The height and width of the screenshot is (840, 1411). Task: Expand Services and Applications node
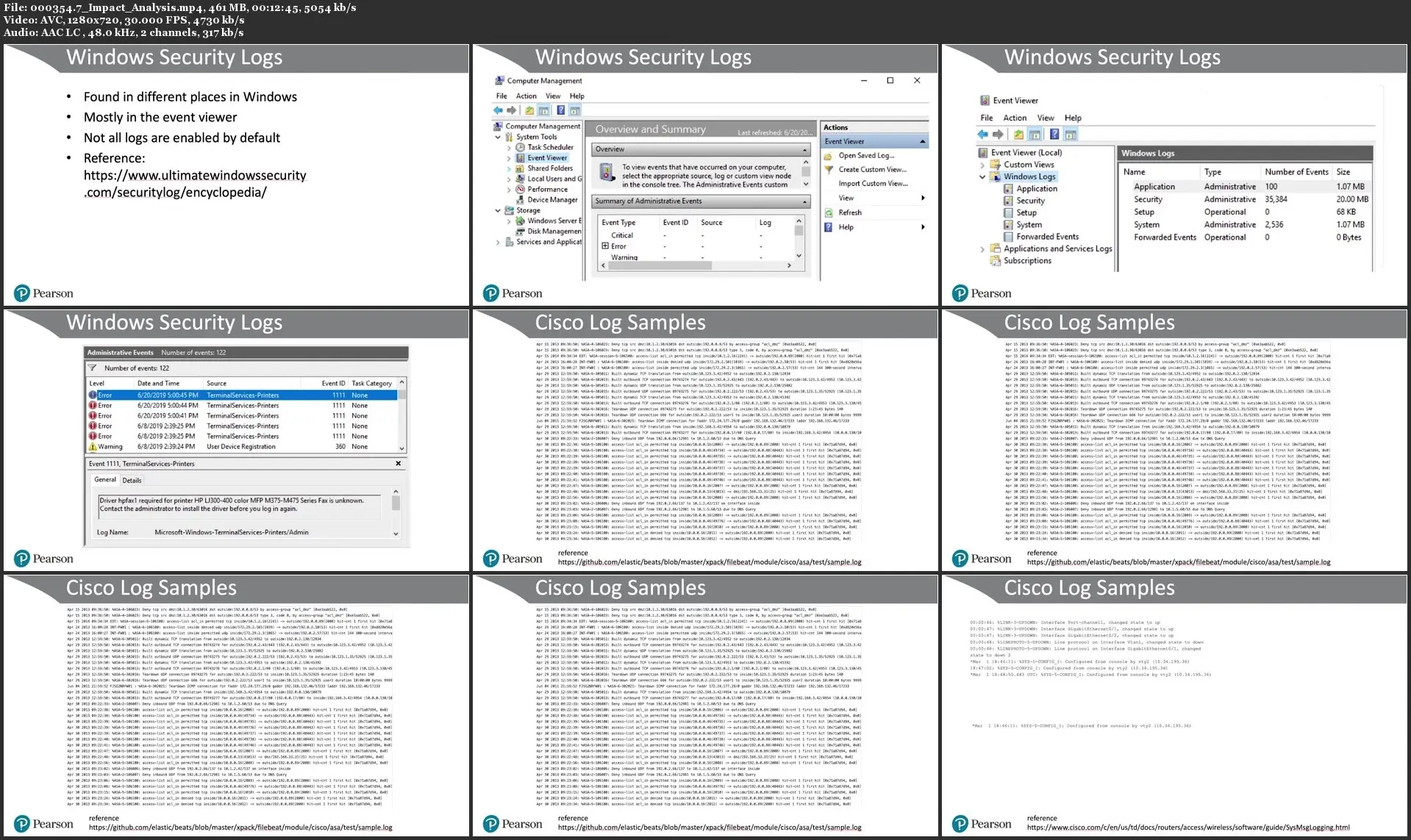[x=498, y=242]
